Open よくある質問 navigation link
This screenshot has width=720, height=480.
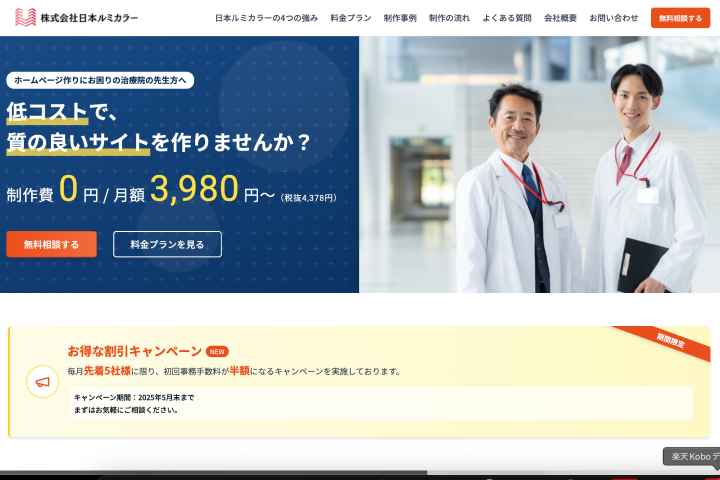click(x=507, y=18)
